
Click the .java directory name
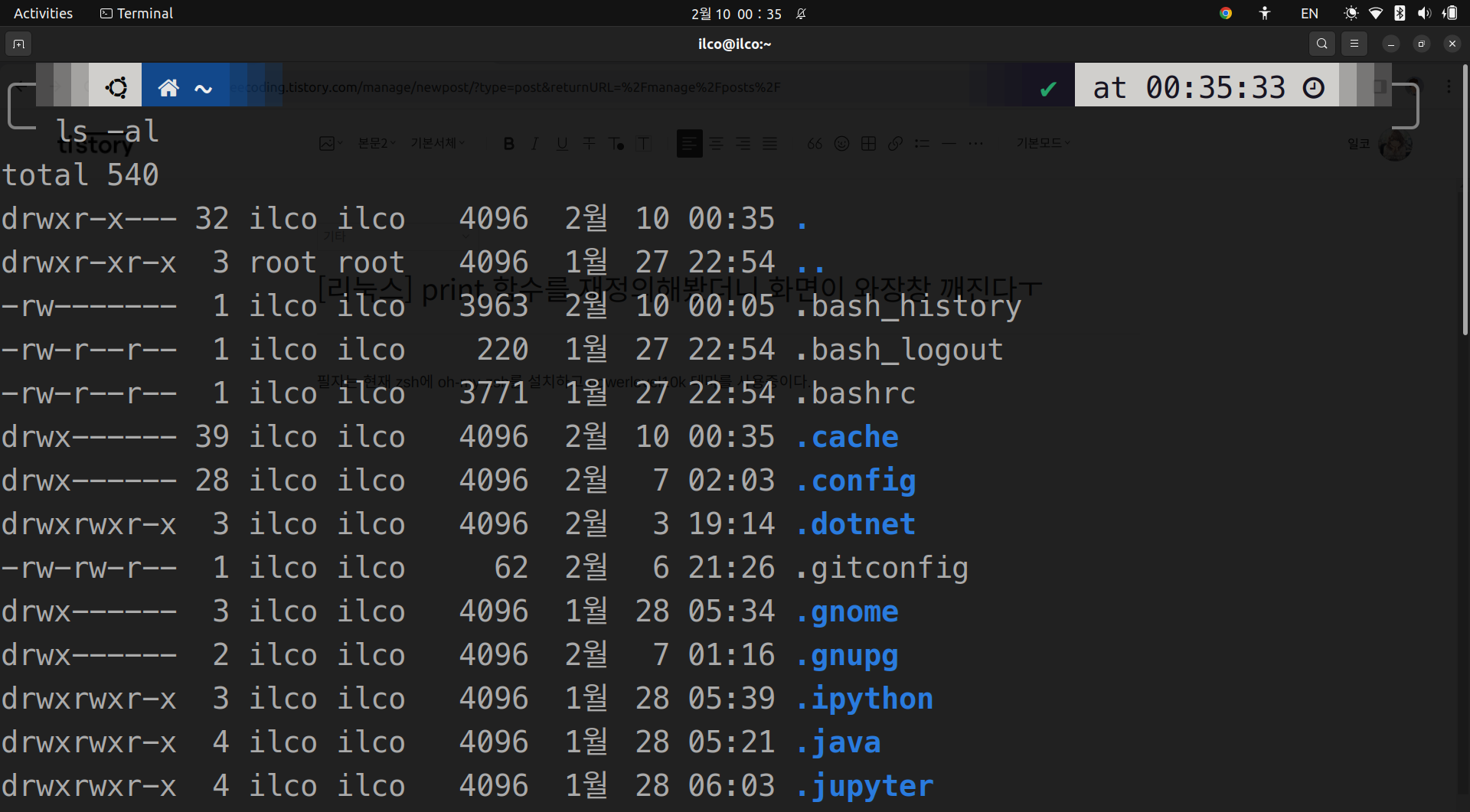point(838,742)
